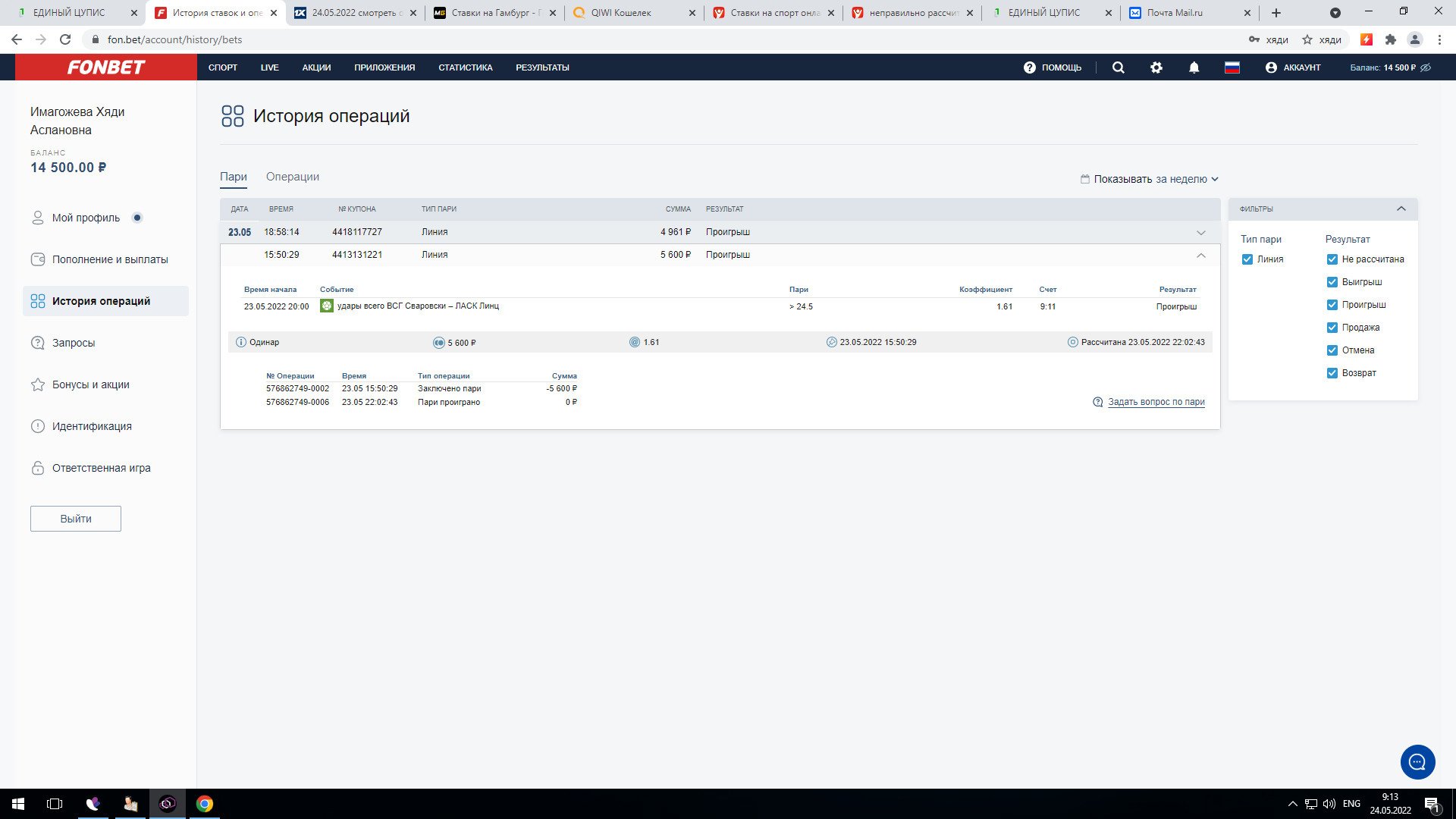Expand coupon 4418117727 row
Screen dimensions: 1456x819
click(1200, 233)
